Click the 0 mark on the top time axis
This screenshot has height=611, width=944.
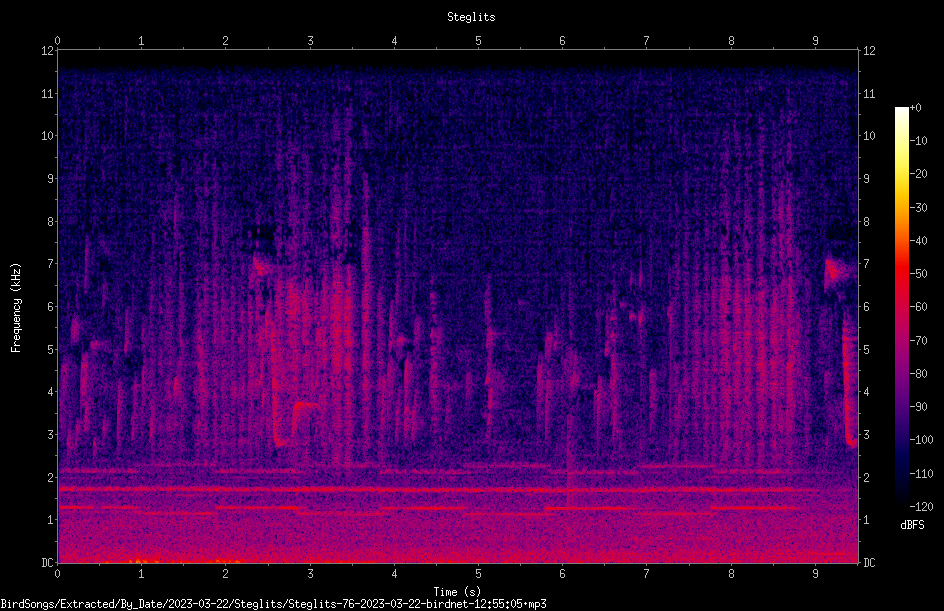[57, 41]
